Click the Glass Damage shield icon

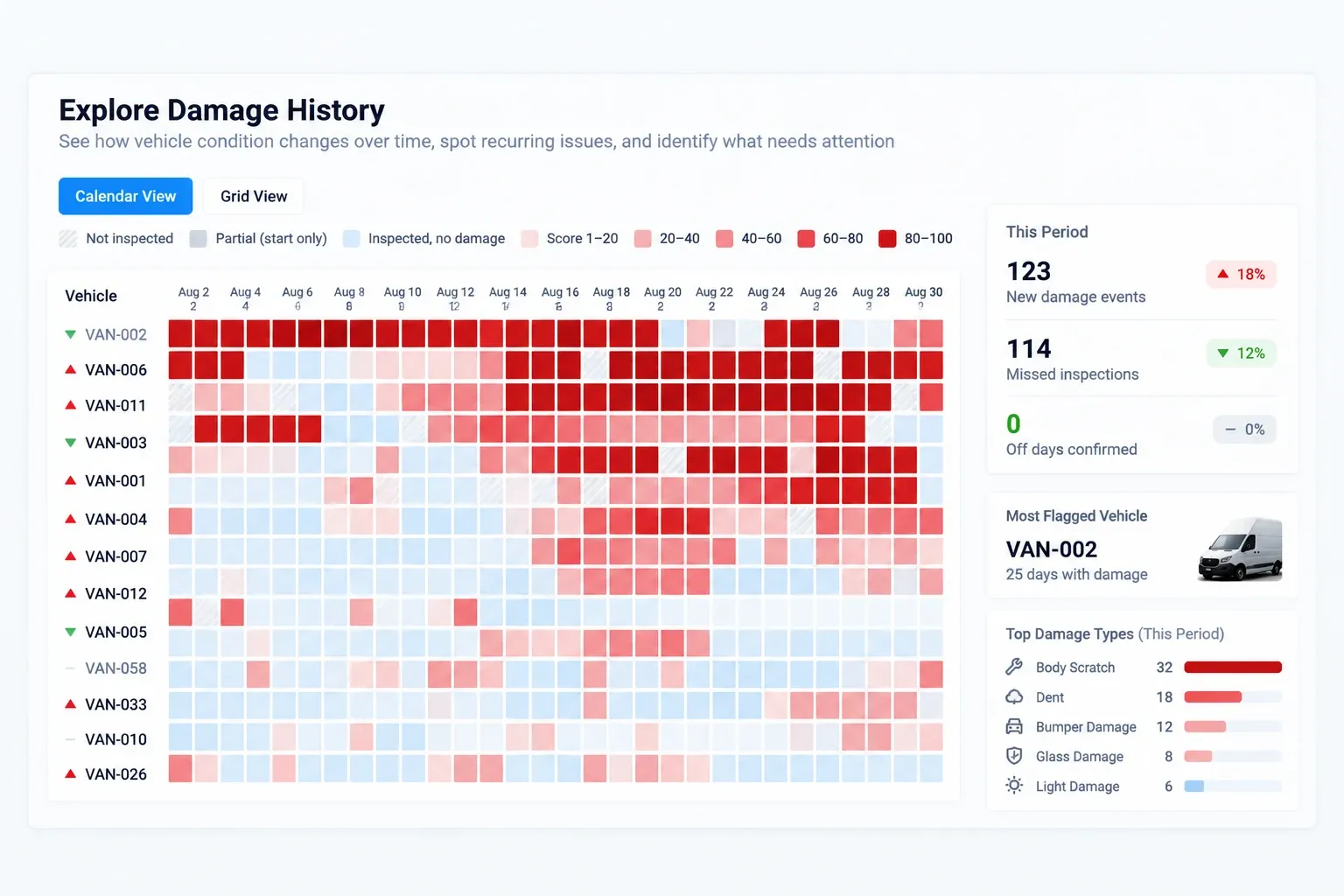[x=1014, y=756]
